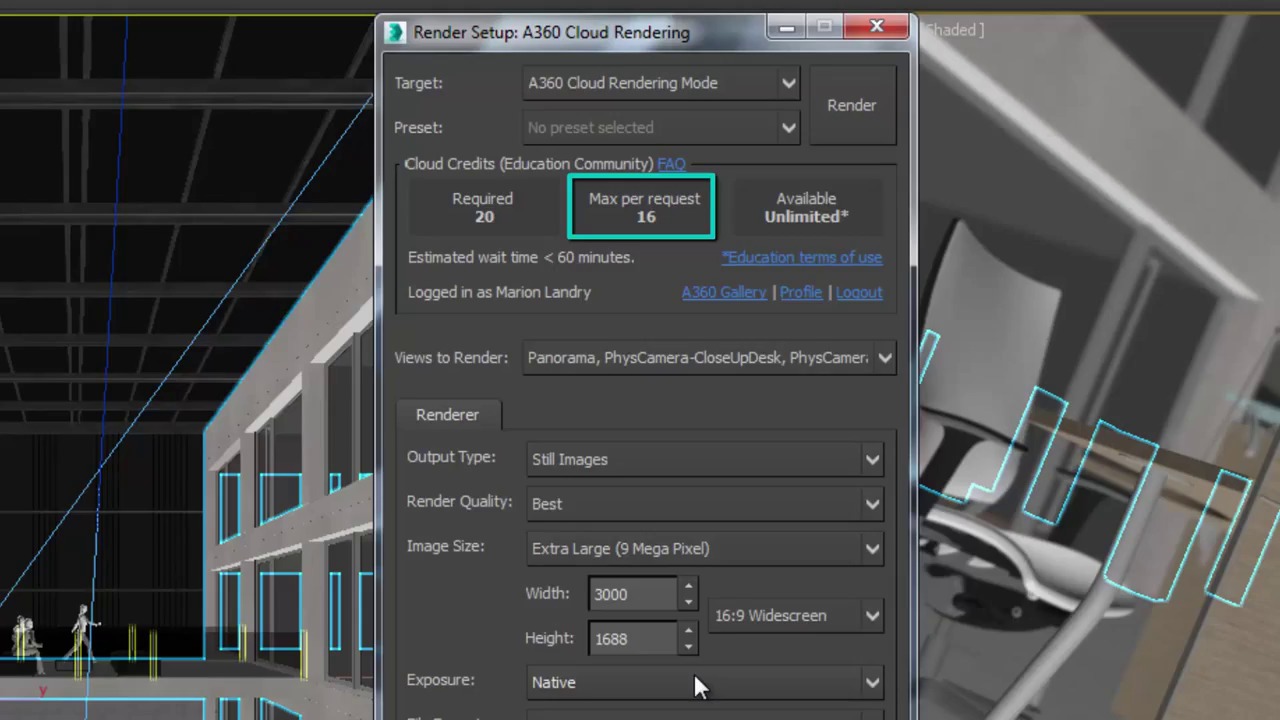
Task: Click 'Logged in as Marion Landry' text
Action: pos(499,292)
